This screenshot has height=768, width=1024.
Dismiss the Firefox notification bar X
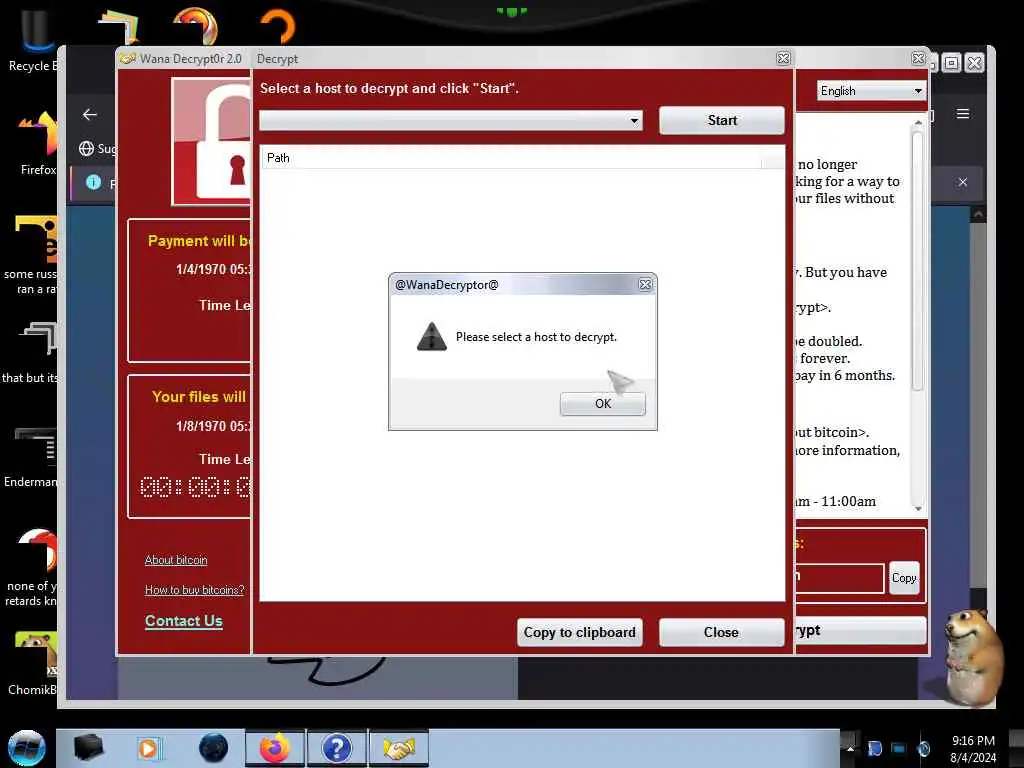click(x=963, y=182)
